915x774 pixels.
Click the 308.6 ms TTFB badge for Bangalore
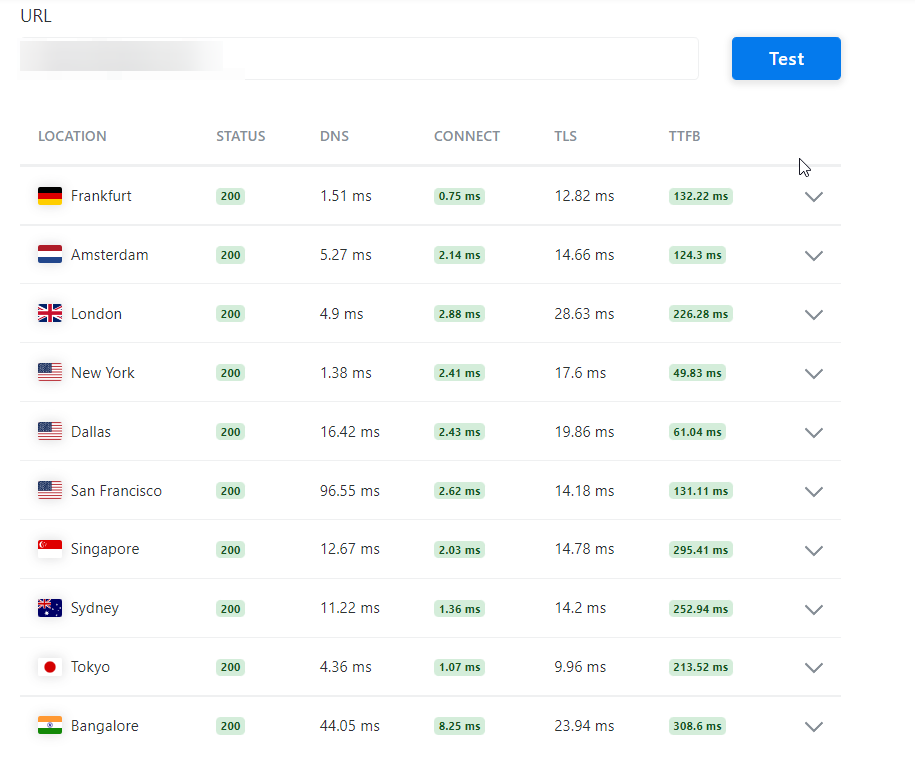click(x=697, y=726)
